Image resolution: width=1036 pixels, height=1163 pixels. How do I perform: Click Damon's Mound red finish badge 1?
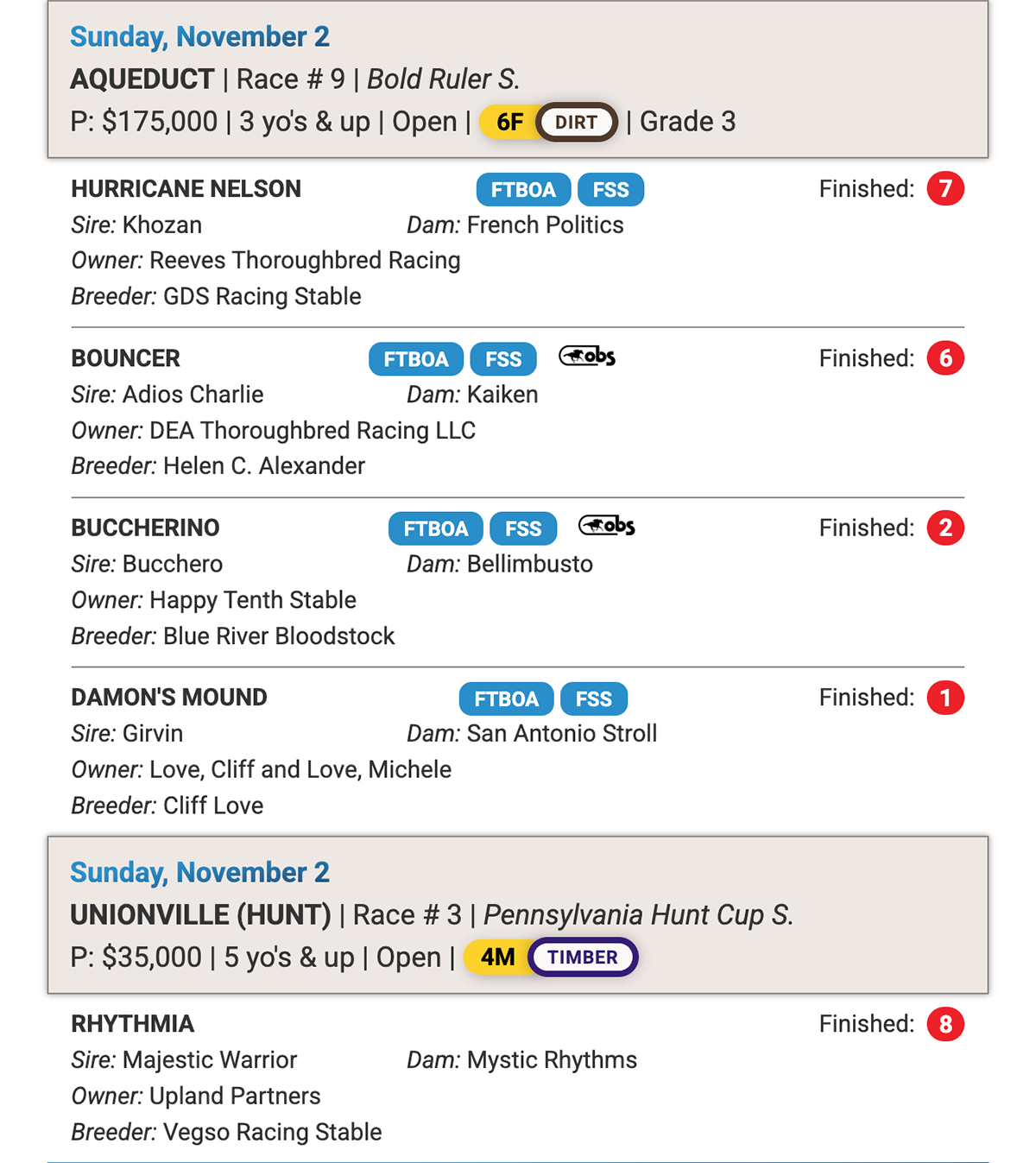pyautogui.click(x=945, y=698)
